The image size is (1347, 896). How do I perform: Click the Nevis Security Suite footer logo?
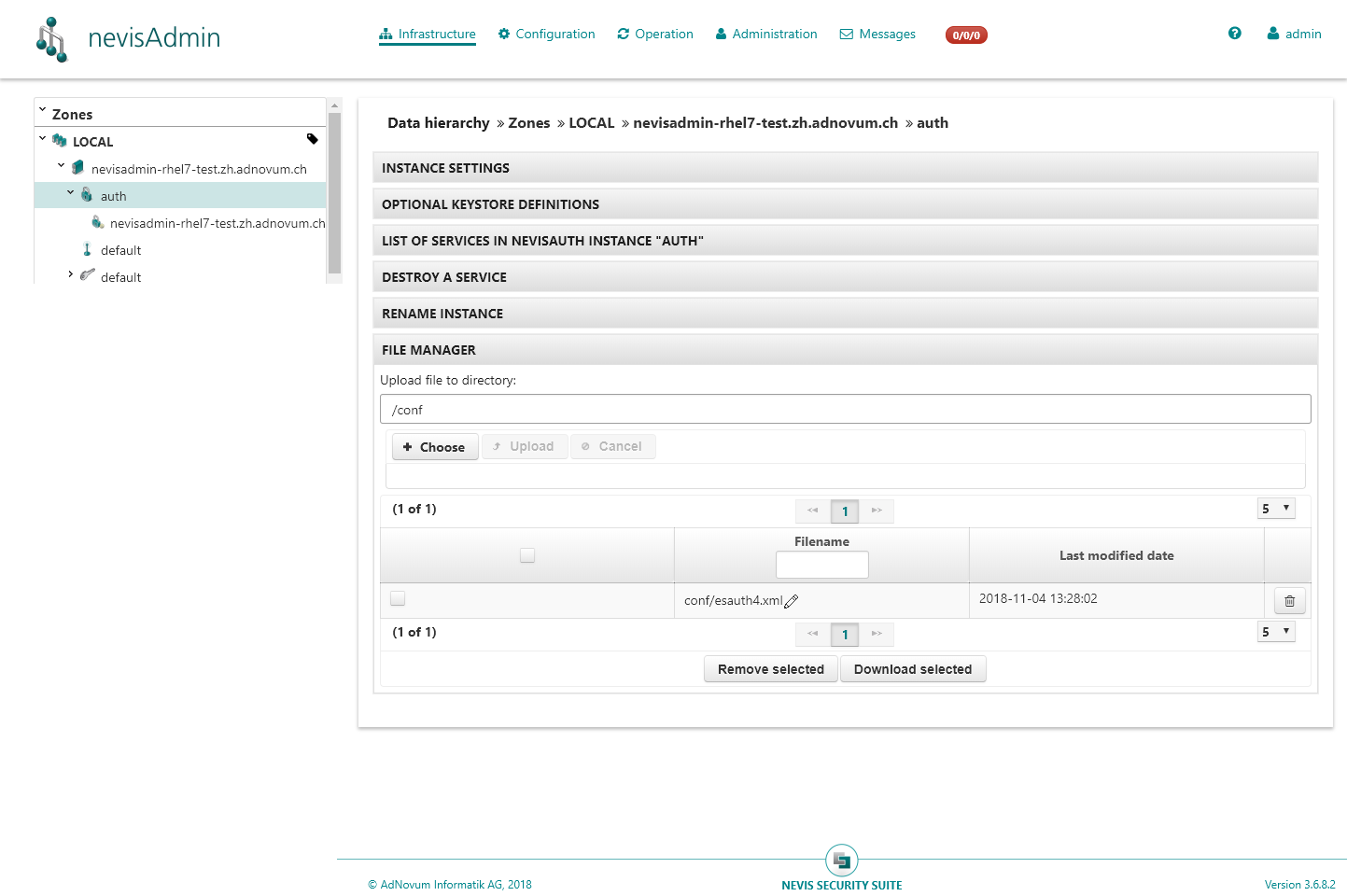pos(842,860)
